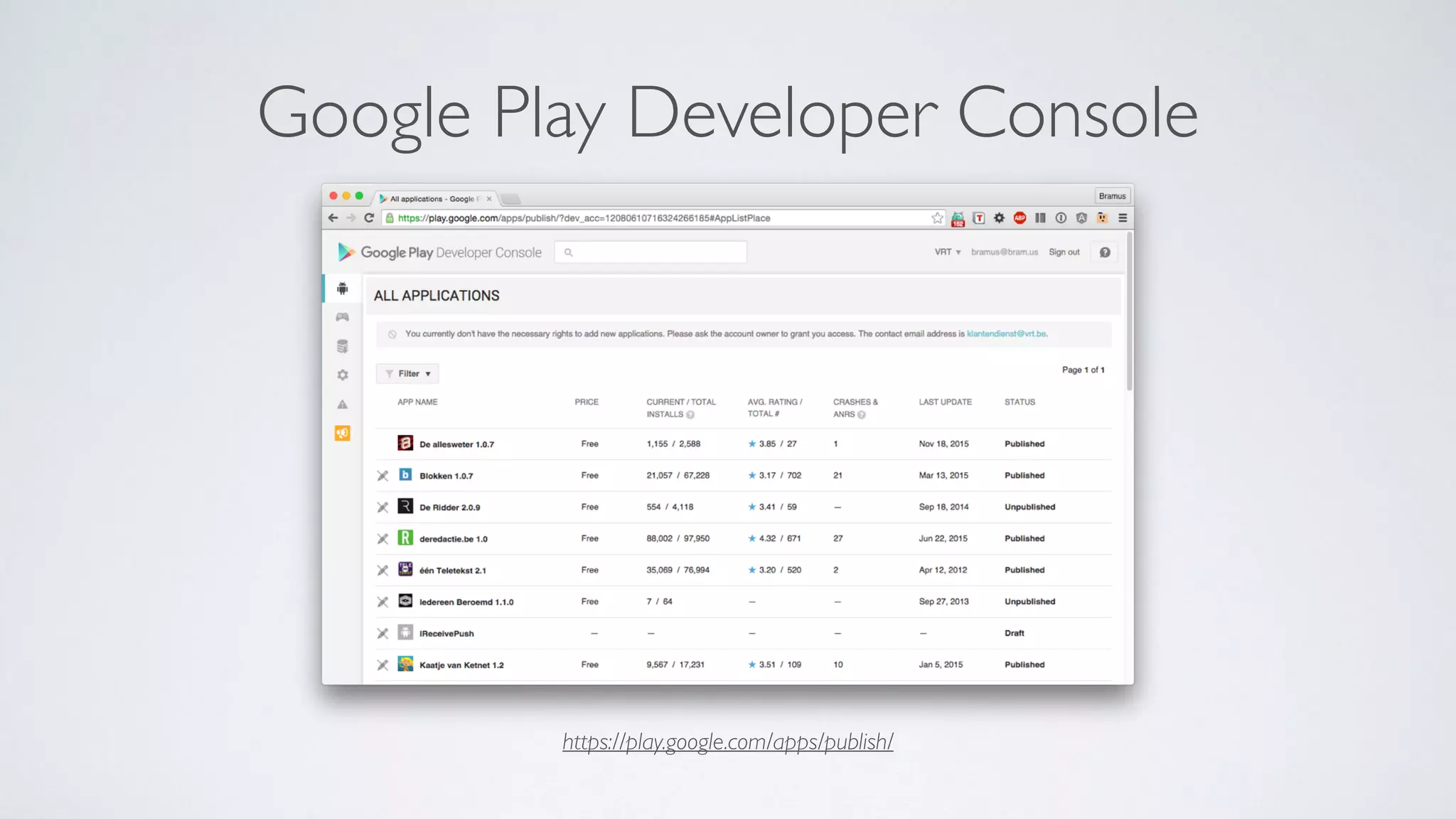Open the Filter dropdown
Image resolution: width=1456 pixels, height=819 pixels.
(x=407, y=373)
